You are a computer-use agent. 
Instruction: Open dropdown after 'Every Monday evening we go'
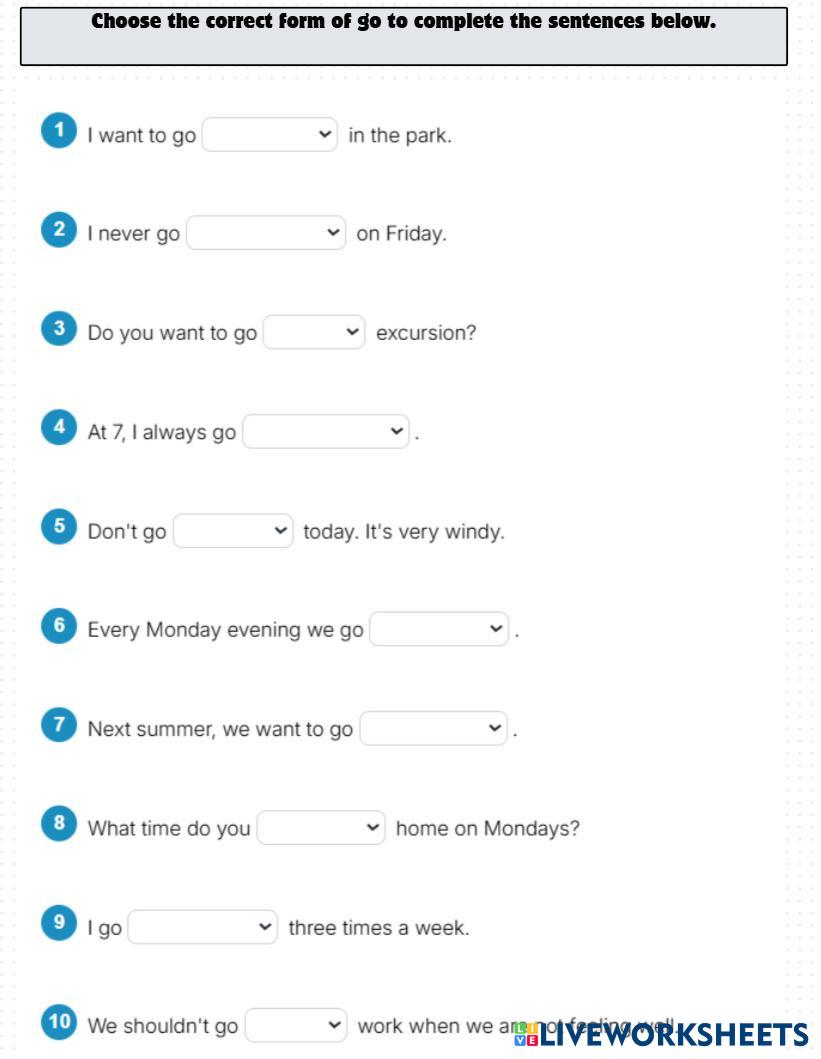click(439, 629)
